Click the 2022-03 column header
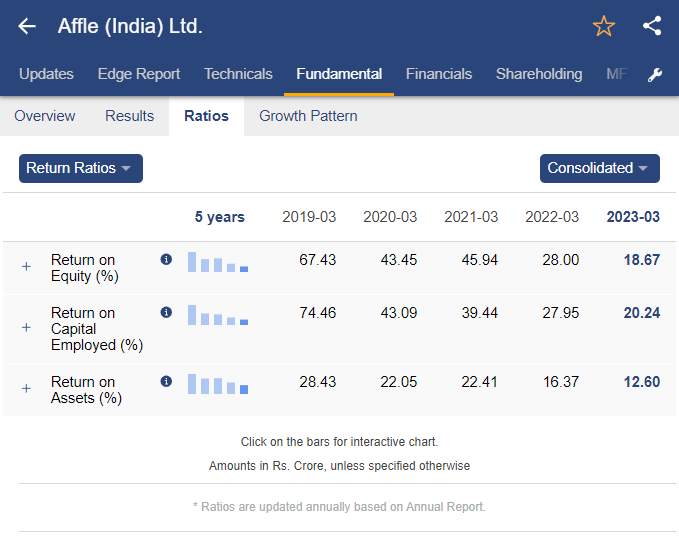This screenshot has width=679, height=539. (552, 217)
